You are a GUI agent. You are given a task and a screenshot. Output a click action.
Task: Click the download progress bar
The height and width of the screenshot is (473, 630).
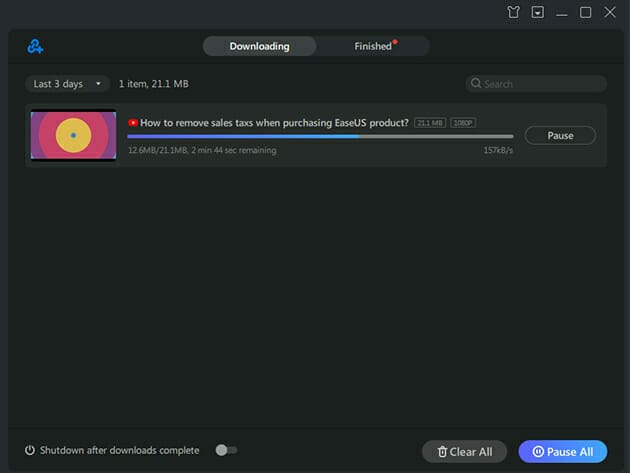coord(320,136)
